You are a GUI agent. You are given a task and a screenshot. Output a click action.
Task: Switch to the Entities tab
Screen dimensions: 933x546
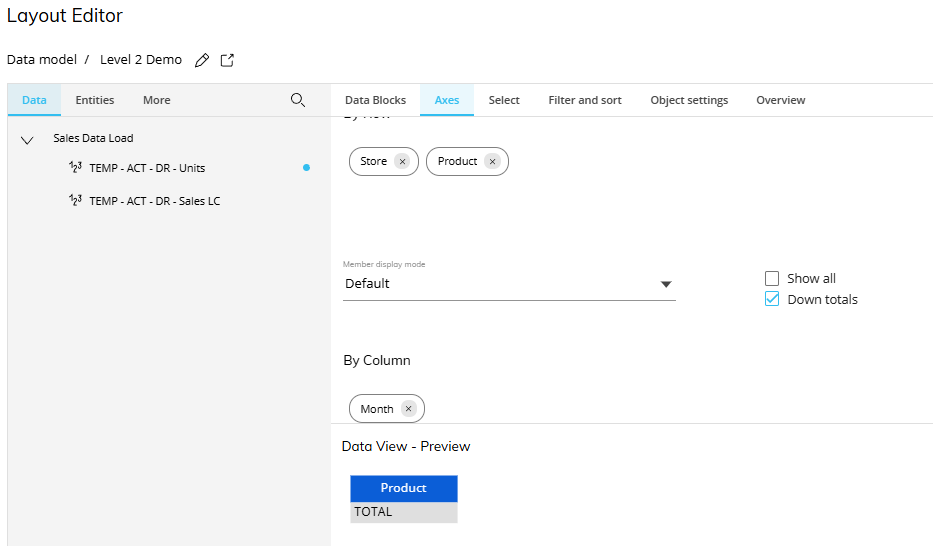tap(95, 100)
